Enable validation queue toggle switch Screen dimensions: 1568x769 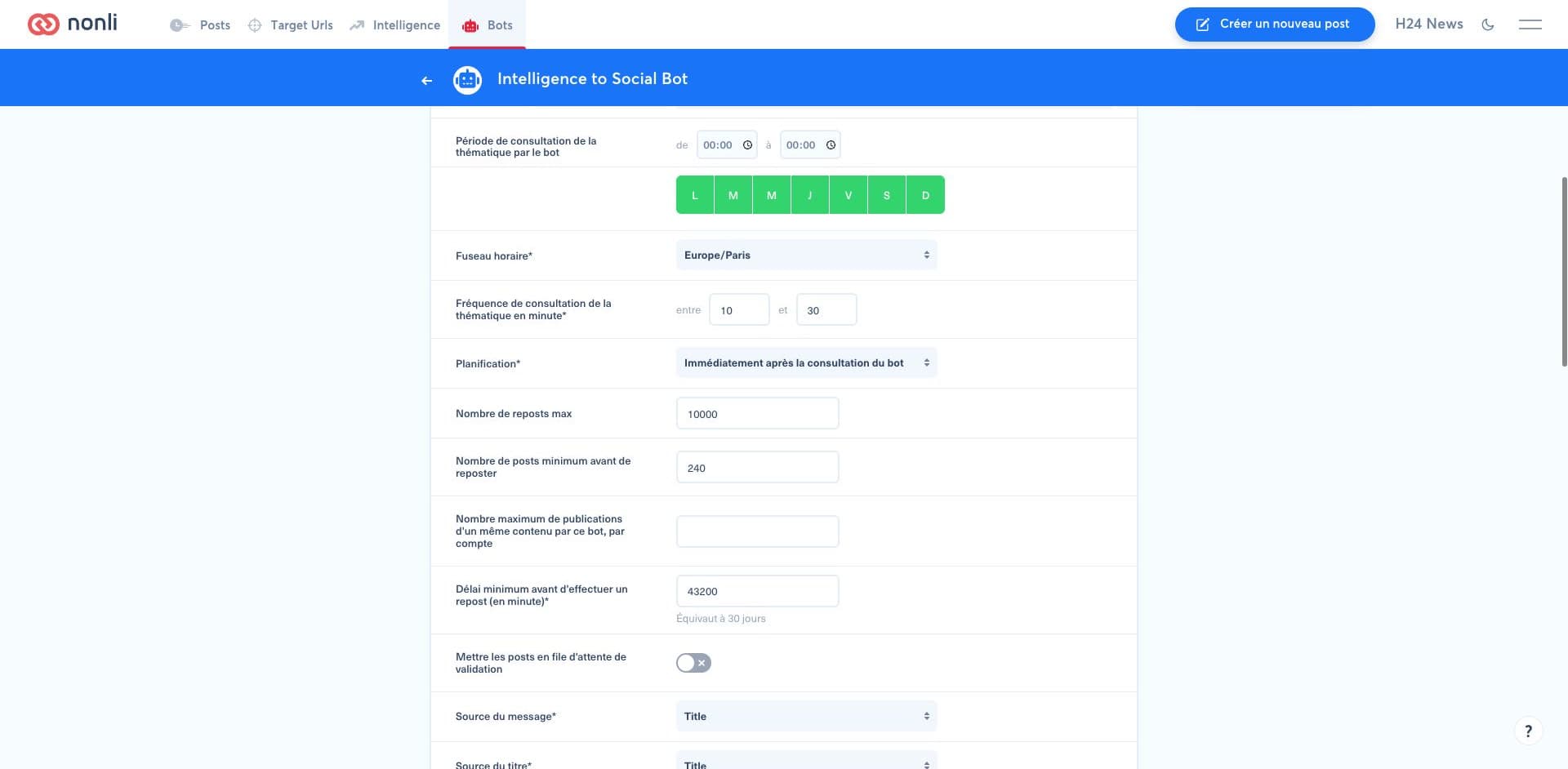[x=693, y=663]
